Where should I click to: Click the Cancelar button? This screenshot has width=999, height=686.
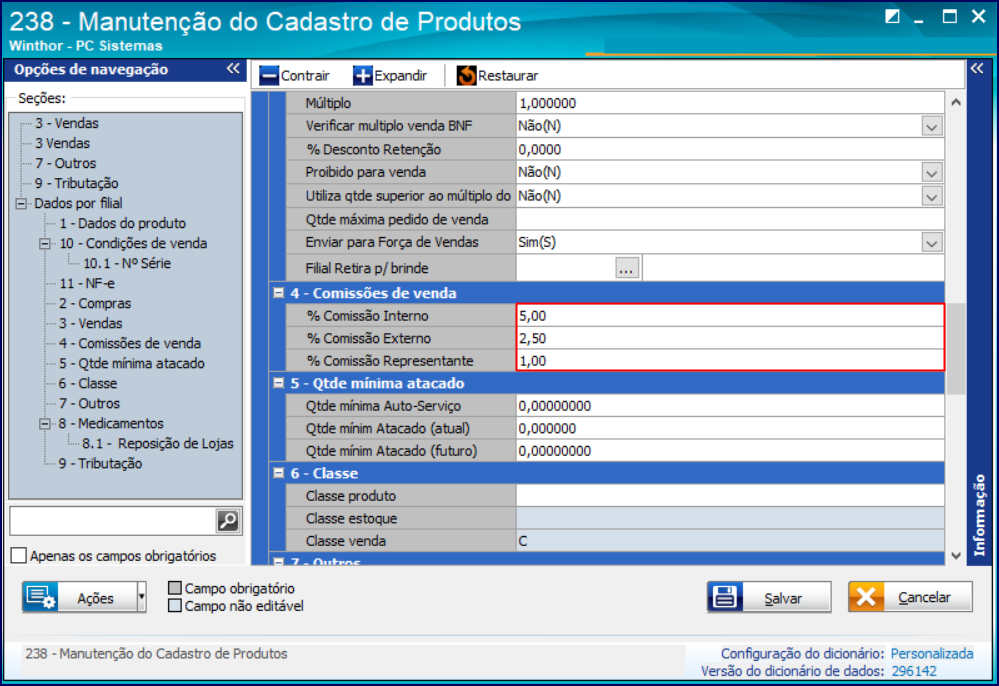click(x=910, y=597)
